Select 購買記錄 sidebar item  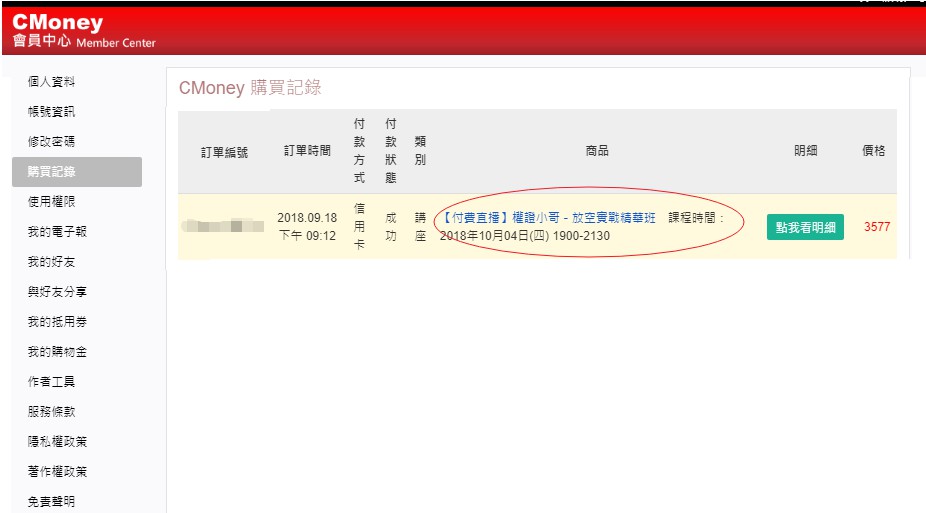(77, 172)
